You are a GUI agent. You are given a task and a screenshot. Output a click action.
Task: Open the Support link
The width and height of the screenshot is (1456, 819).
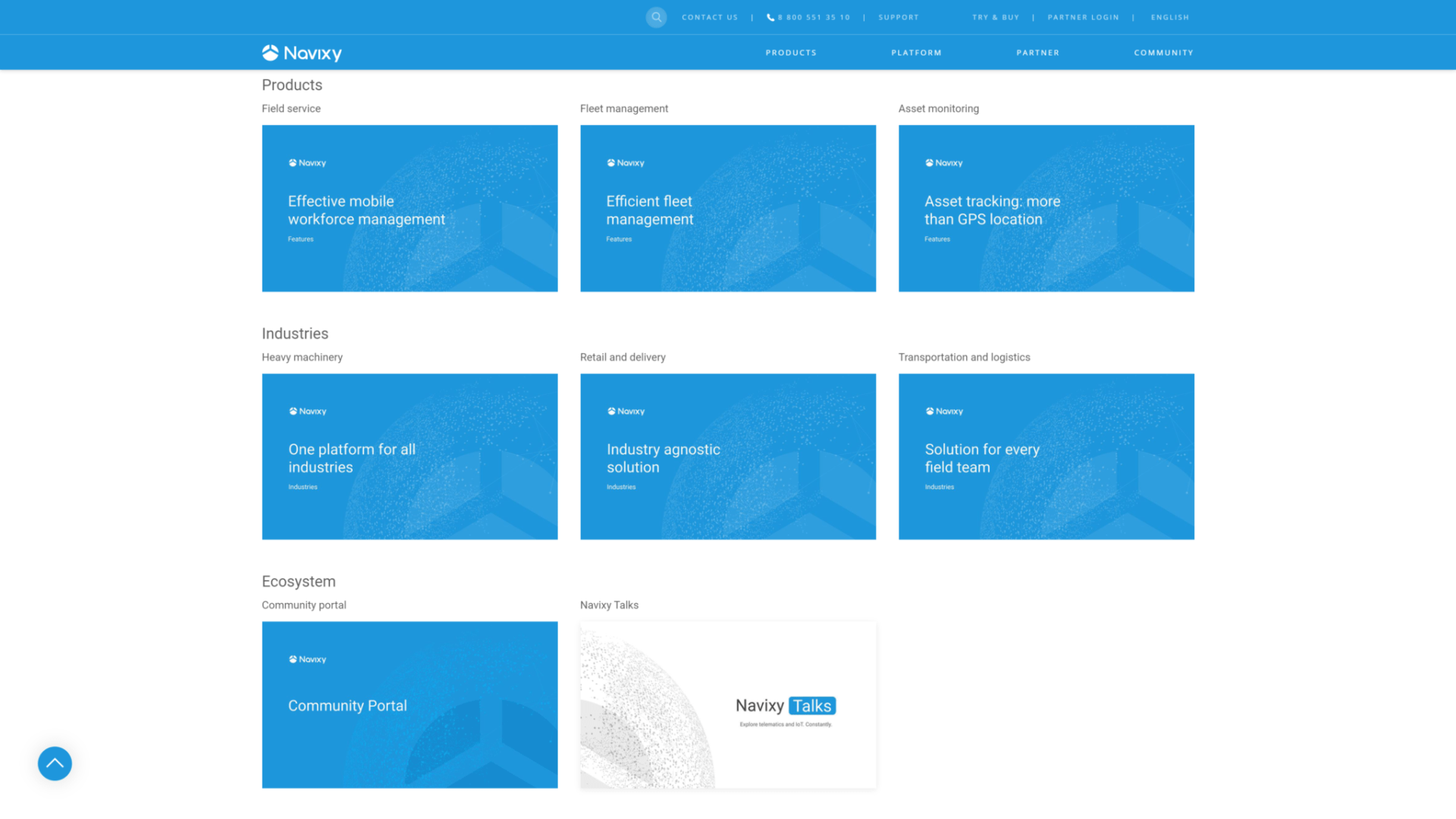899,17
